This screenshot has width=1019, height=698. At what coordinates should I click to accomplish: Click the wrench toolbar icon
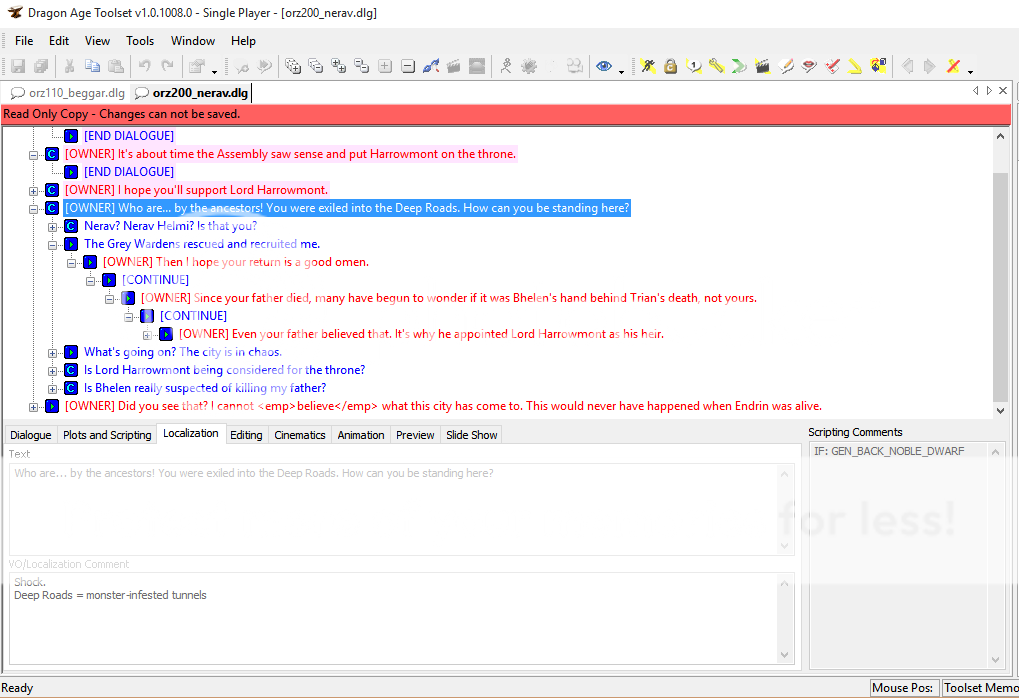click(x=716, y=67)
